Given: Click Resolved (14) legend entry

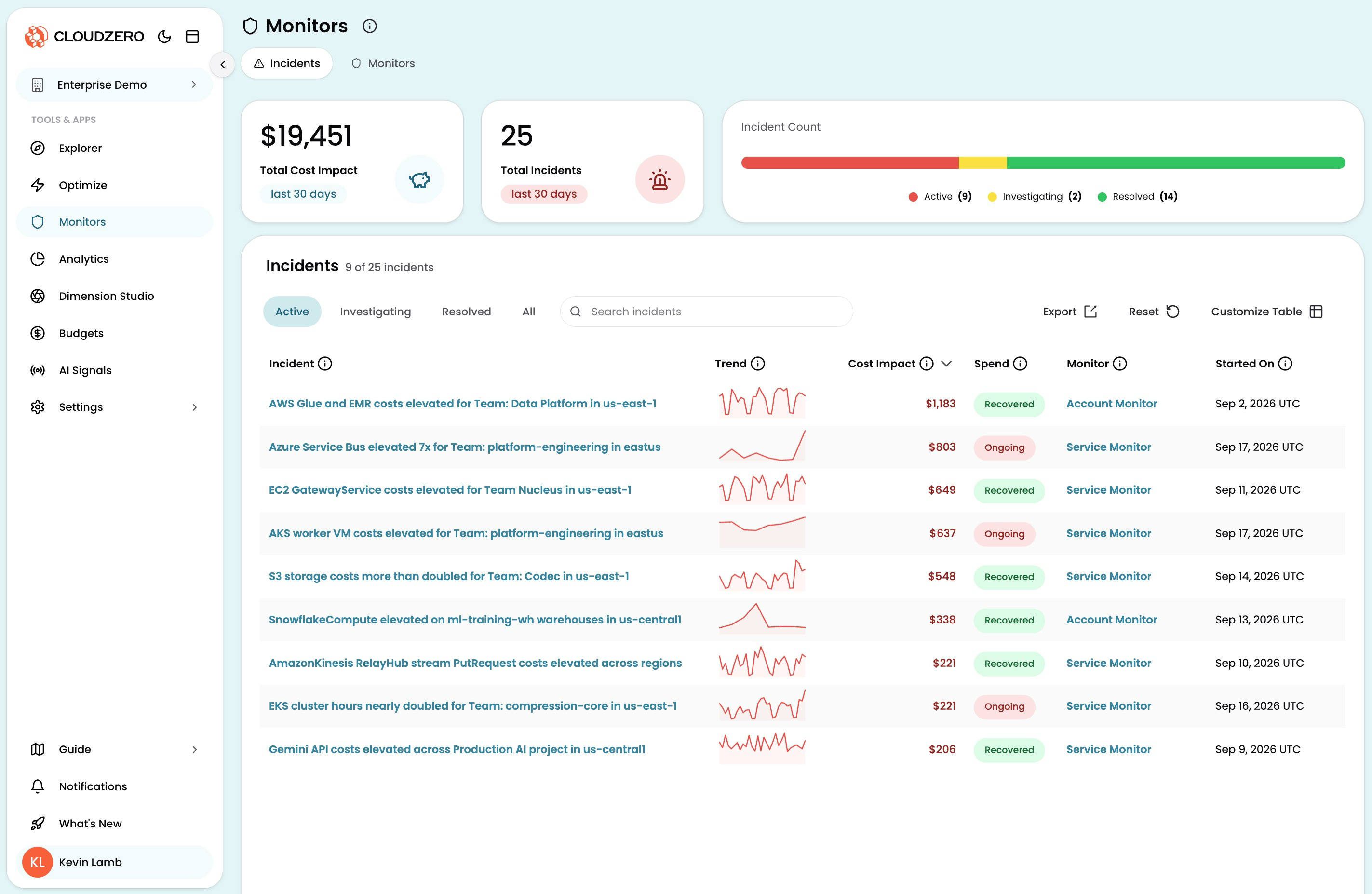Looking at the screenshot, I should pos(1137,197).
